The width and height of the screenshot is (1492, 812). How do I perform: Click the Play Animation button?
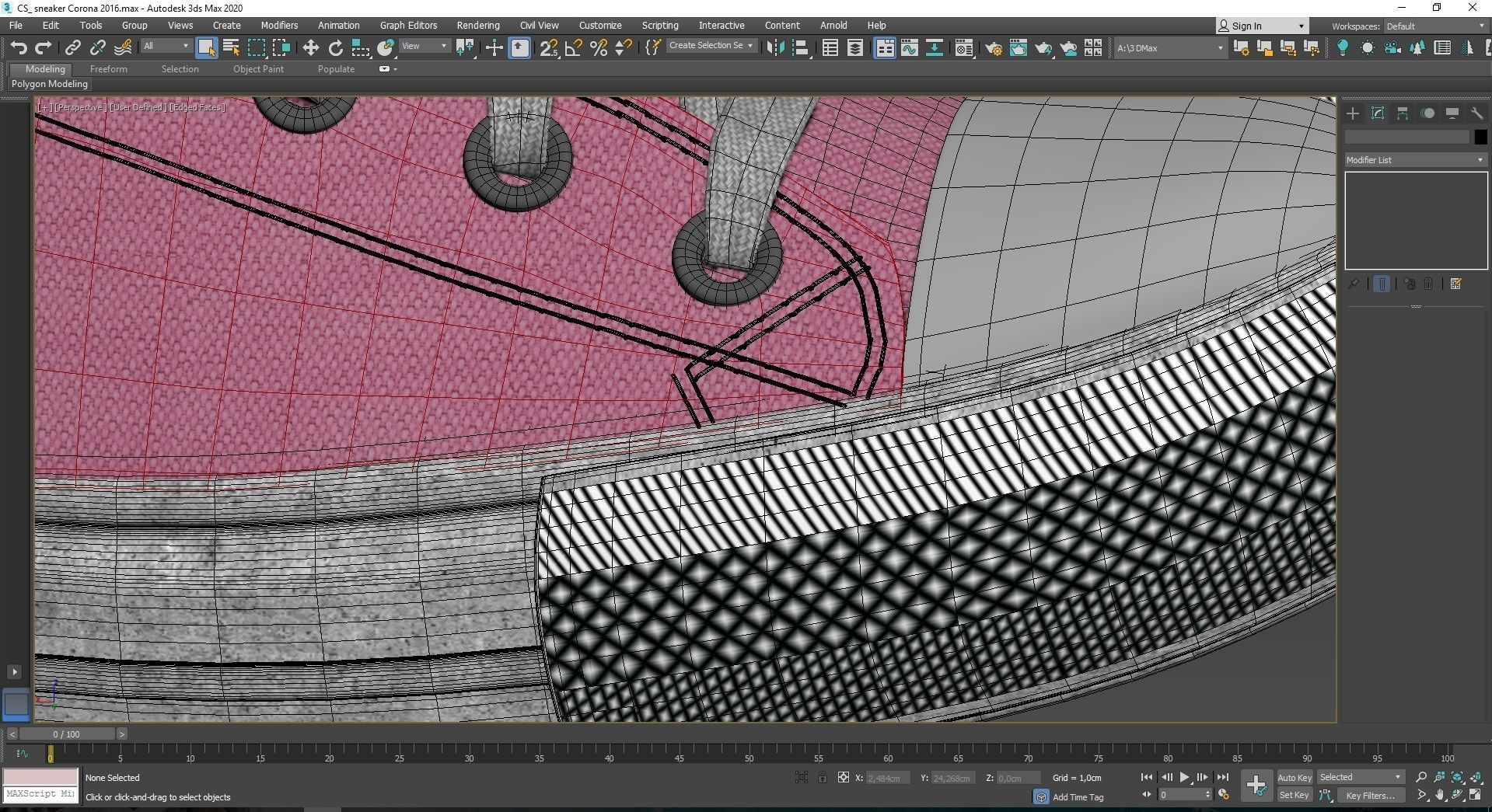pos(1184,777)
